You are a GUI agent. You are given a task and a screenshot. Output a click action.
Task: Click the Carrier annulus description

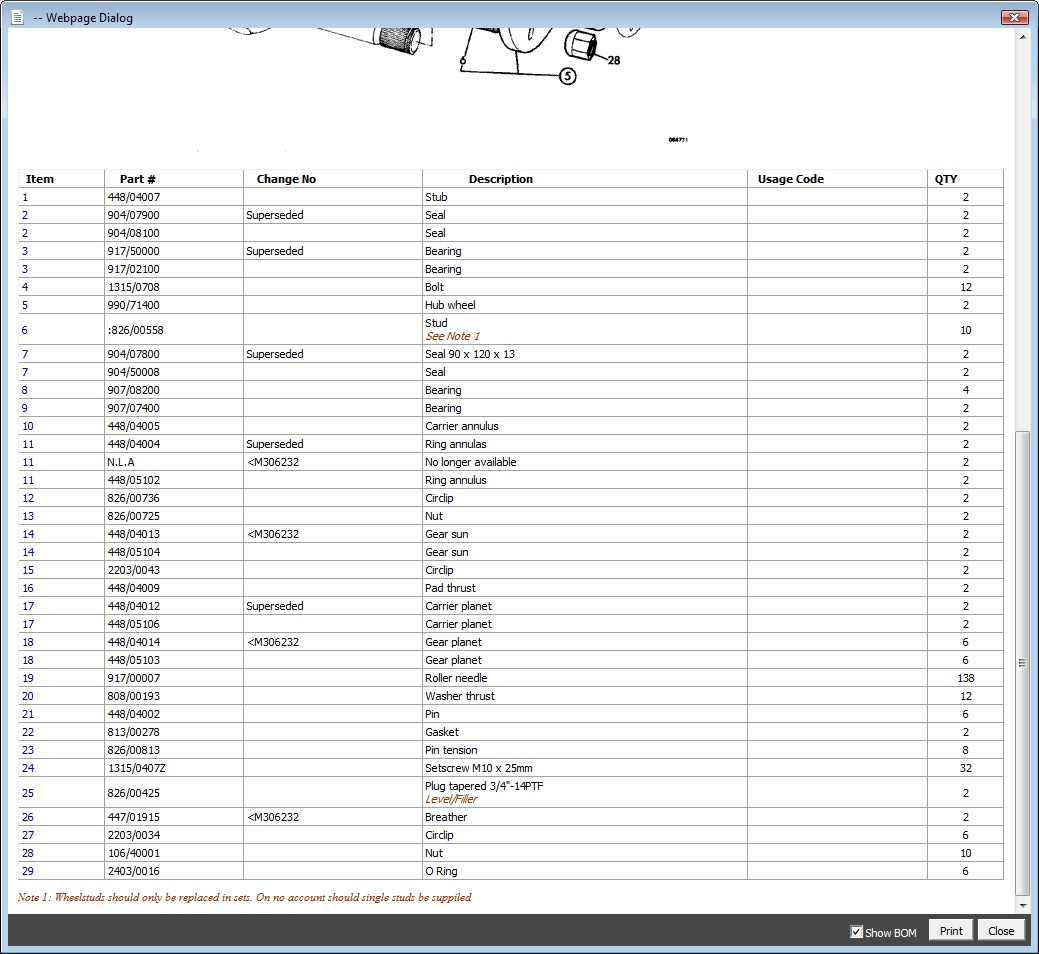click(462, 426)
